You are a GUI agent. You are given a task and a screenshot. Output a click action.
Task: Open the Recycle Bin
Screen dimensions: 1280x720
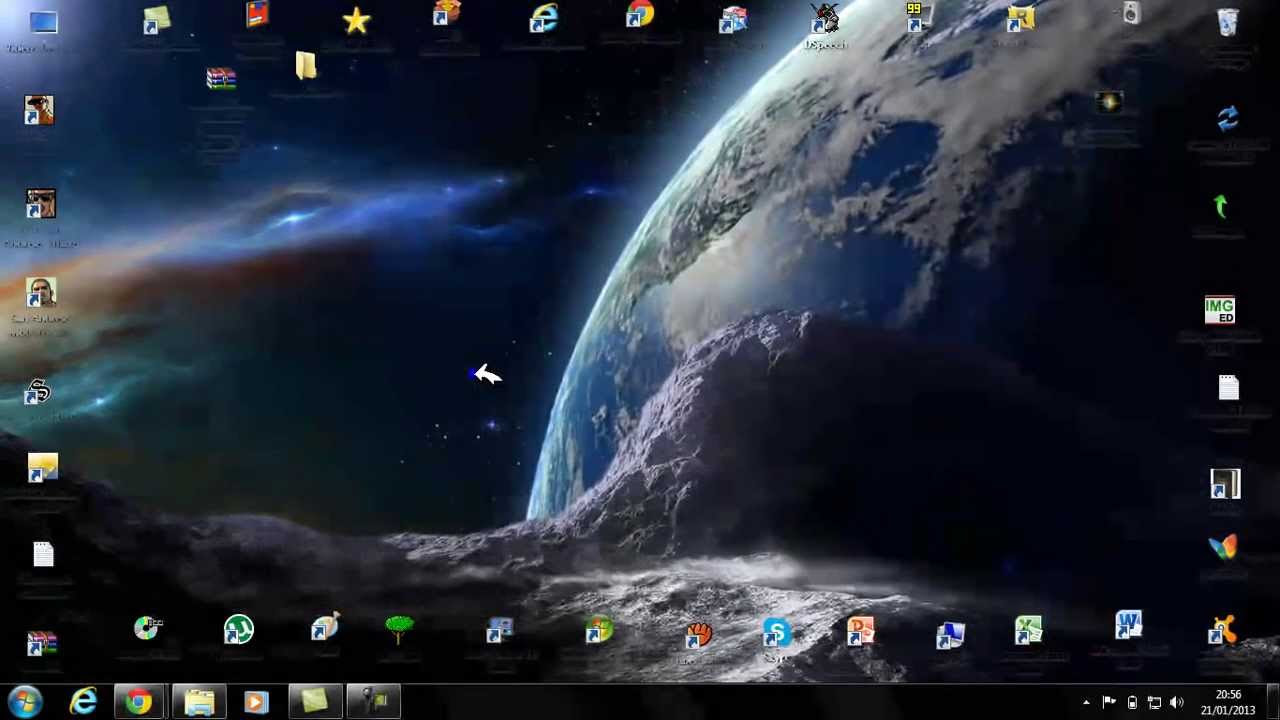1228,22
